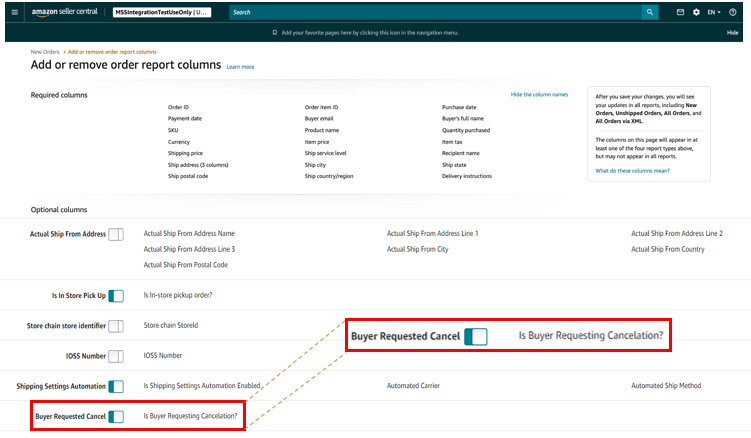The width and height of the screenshot is (751, 438).
Task: Enable the IOSS Number toggle
Action: (116, 356)
